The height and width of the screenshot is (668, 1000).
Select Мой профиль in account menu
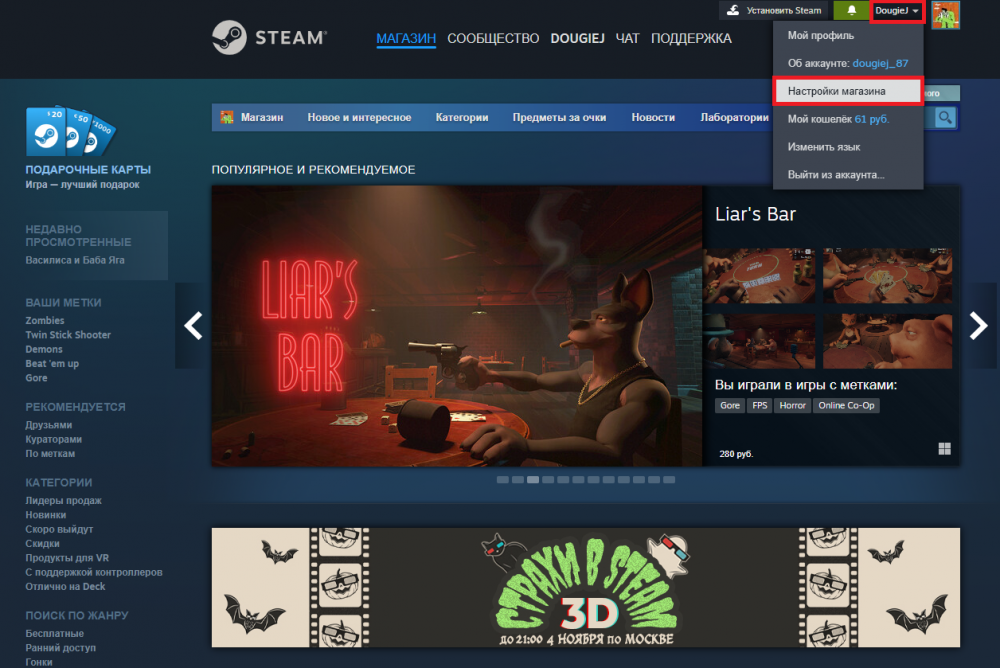(x=848, y=36)
